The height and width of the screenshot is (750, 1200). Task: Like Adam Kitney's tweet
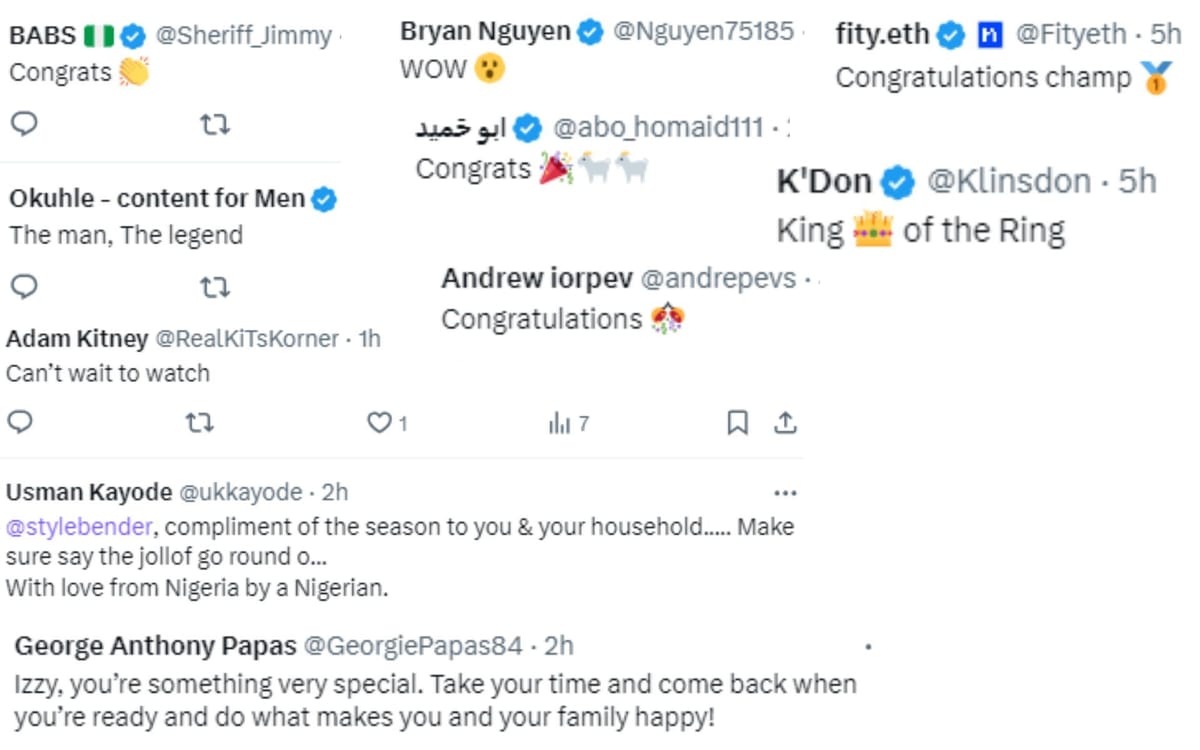tap(378, 423)
